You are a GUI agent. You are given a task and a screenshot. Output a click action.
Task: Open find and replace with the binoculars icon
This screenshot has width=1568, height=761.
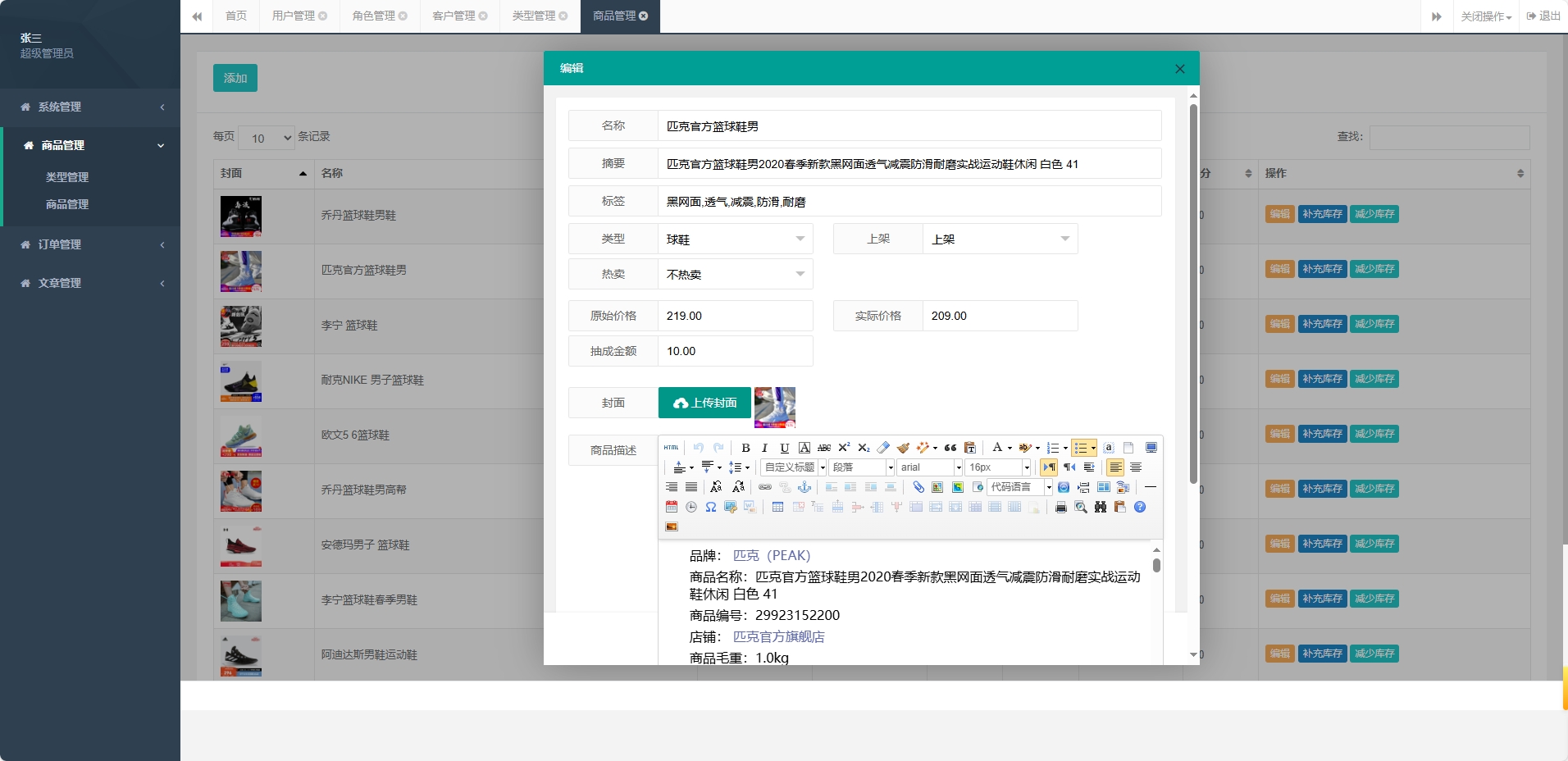tap(1101, 508)
